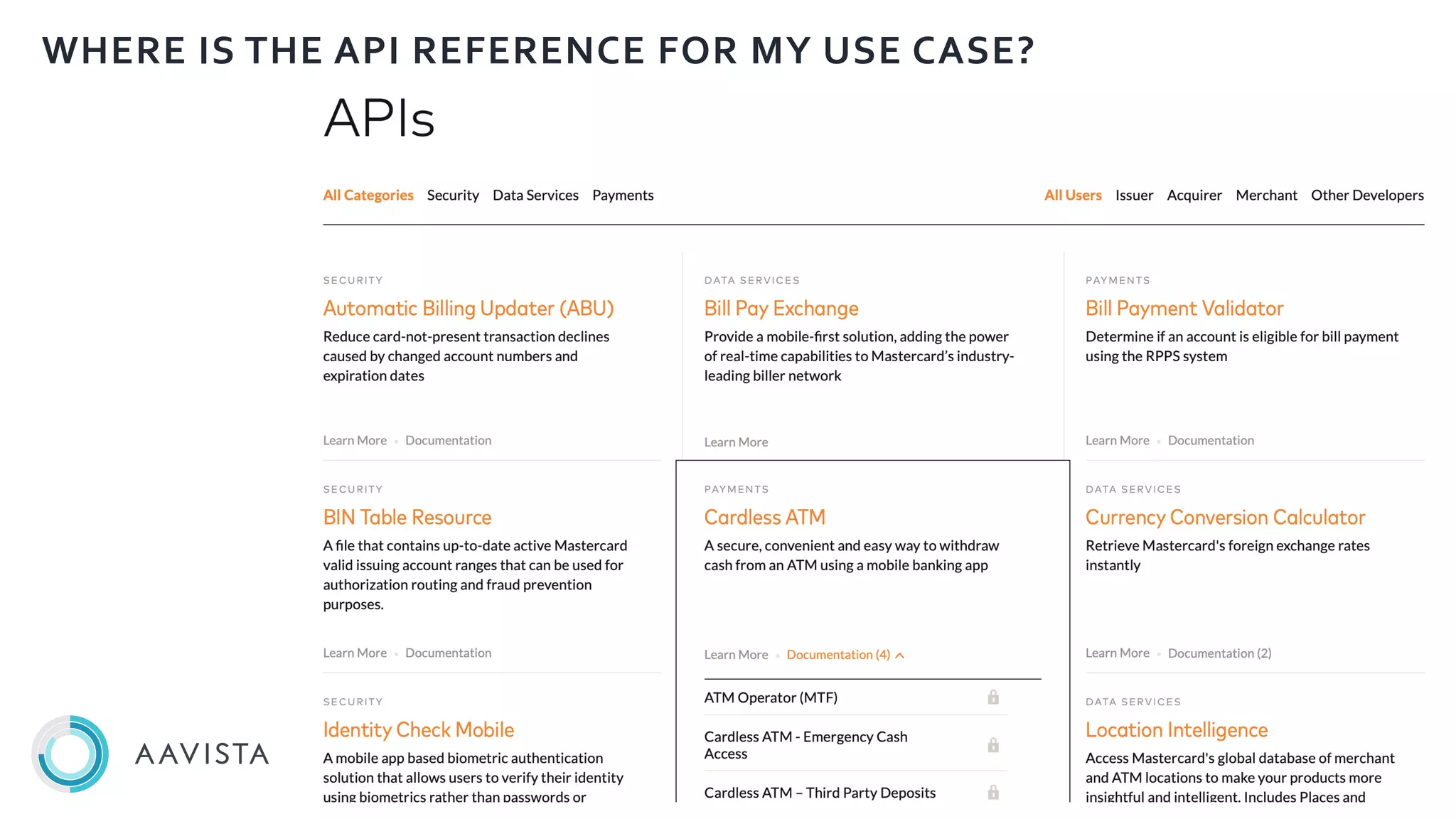Open Documentation for BIN Table Resource
The image size is (1456, 819).
(449, 653)
